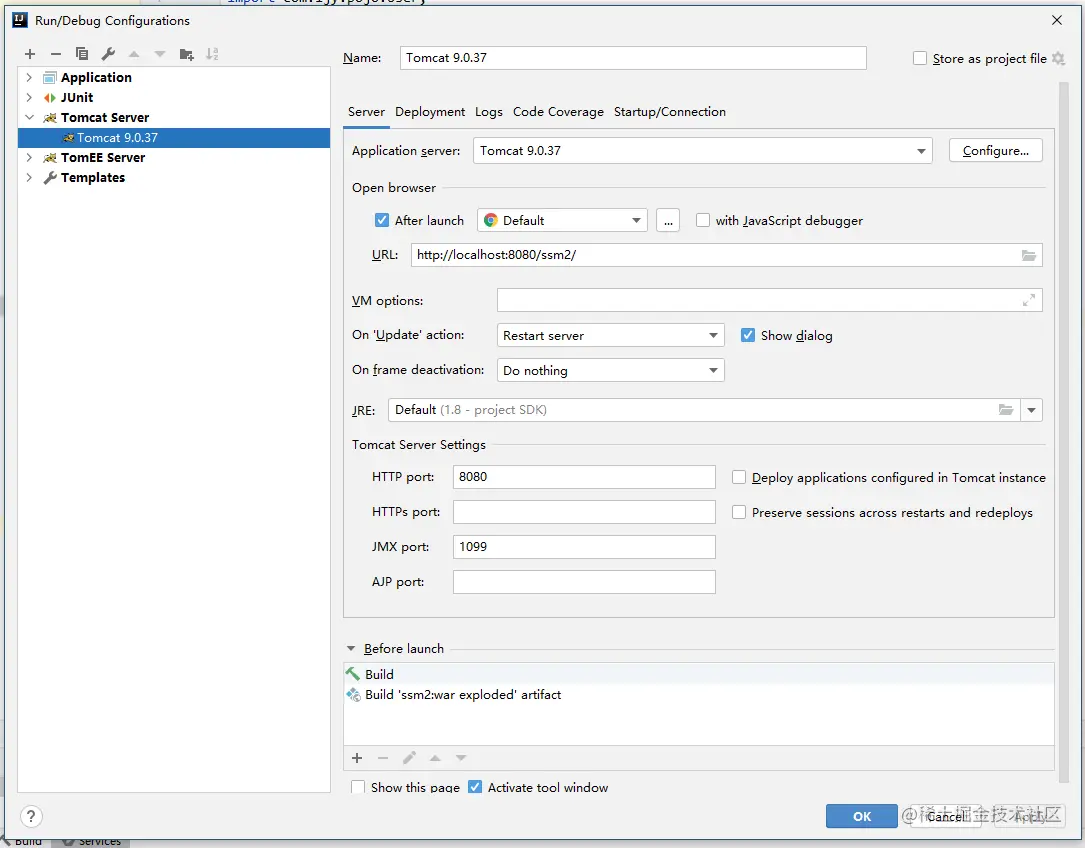Switch to Code Coverage tab

558,112
